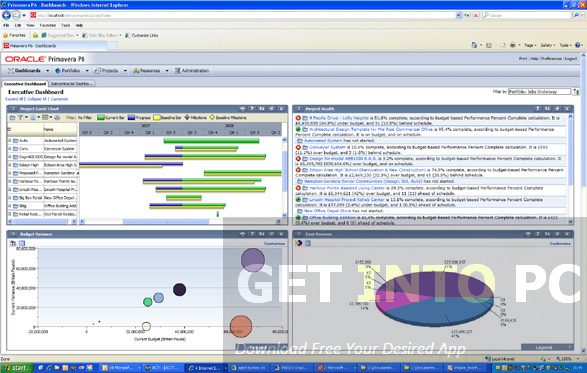Open the IE Tools menu in menu bar
The image size is (587, 373).
(x=66, y=25)
